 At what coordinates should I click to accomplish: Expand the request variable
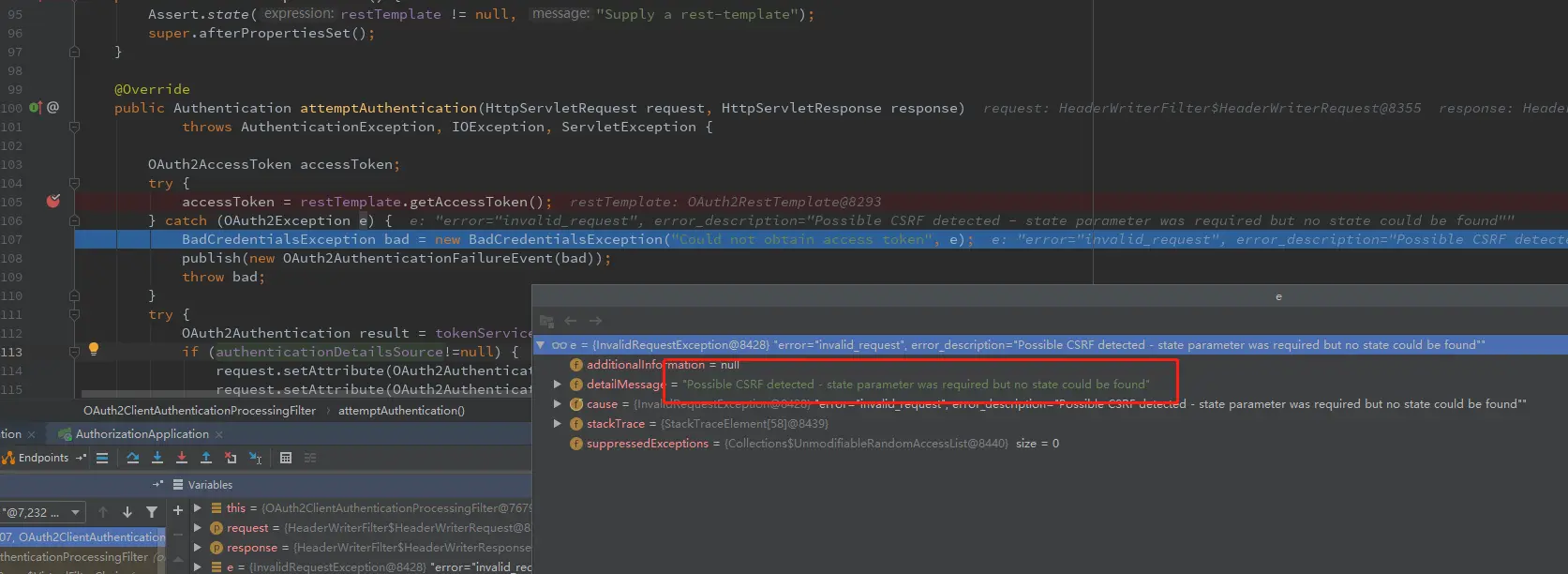pos(198,528)
